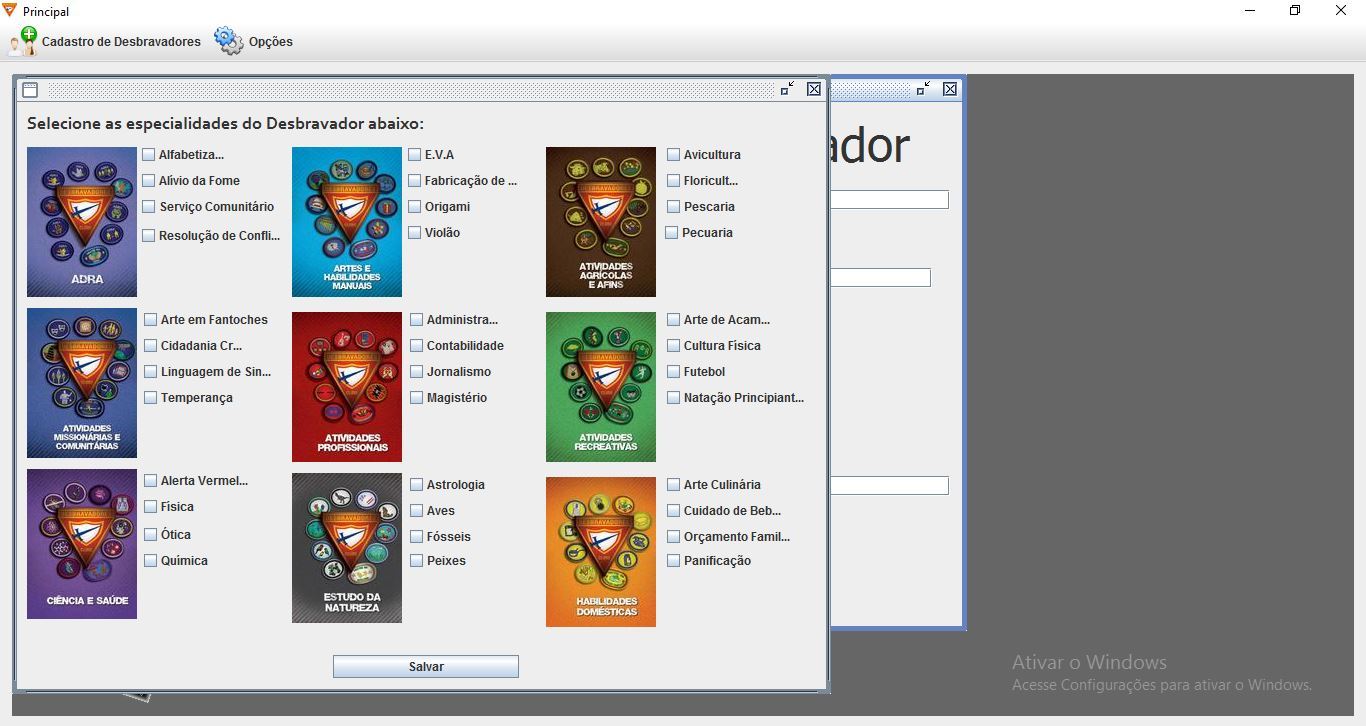This screenshot has height=726, width=1366.
Task: Select the Química checkbox
Action: [151, 561]
